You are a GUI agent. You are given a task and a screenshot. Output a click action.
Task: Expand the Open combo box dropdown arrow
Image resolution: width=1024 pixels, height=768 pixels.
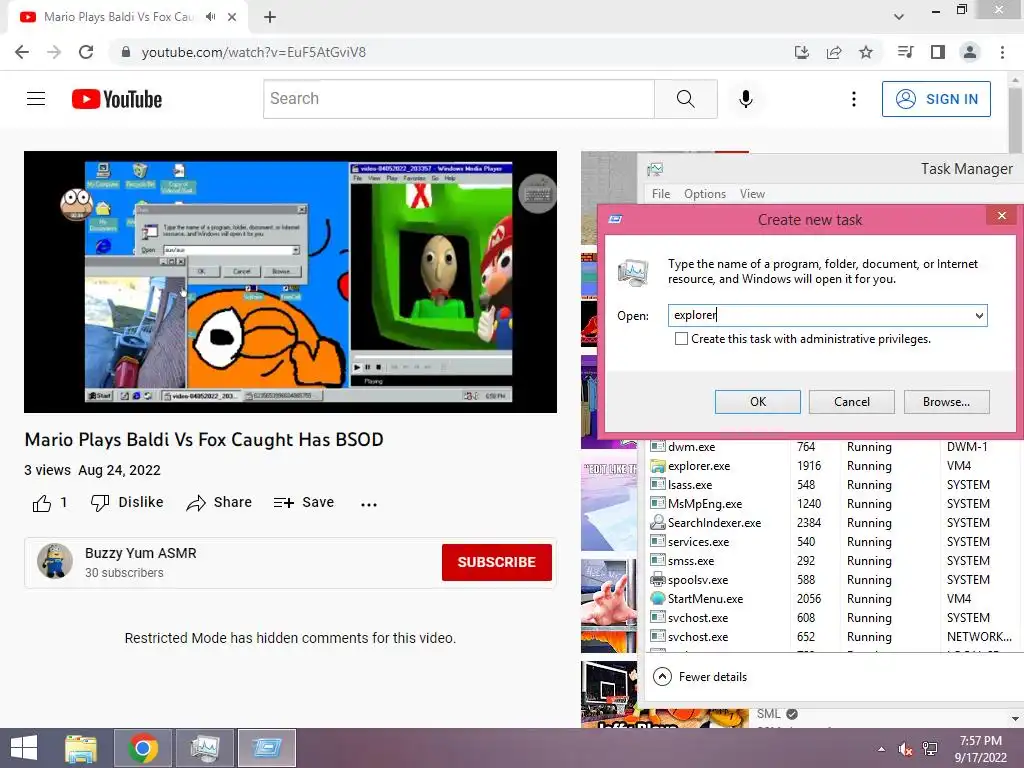(x=979, y=315)
